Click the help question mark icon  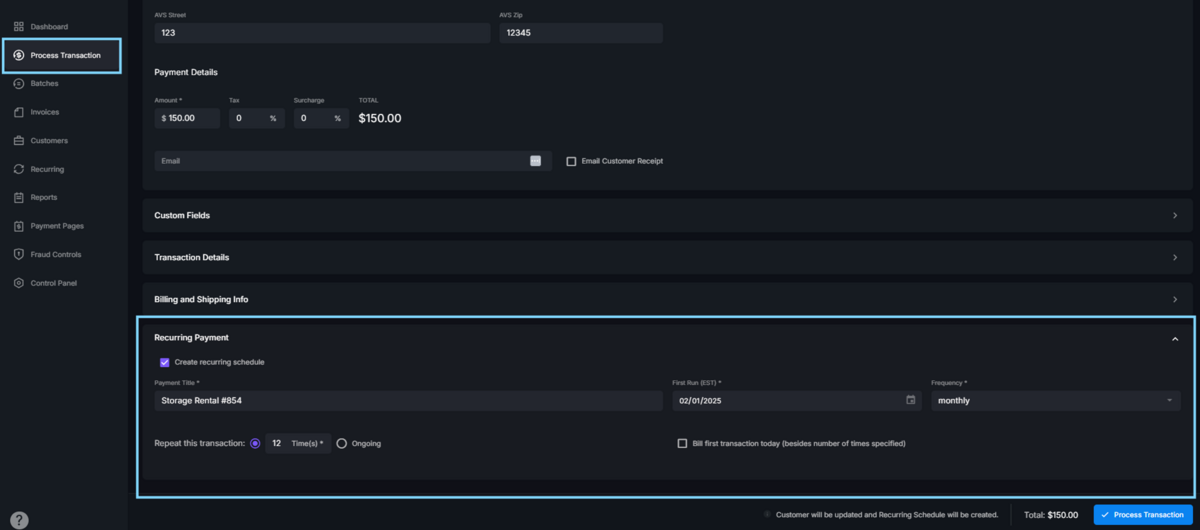(19, 520)
